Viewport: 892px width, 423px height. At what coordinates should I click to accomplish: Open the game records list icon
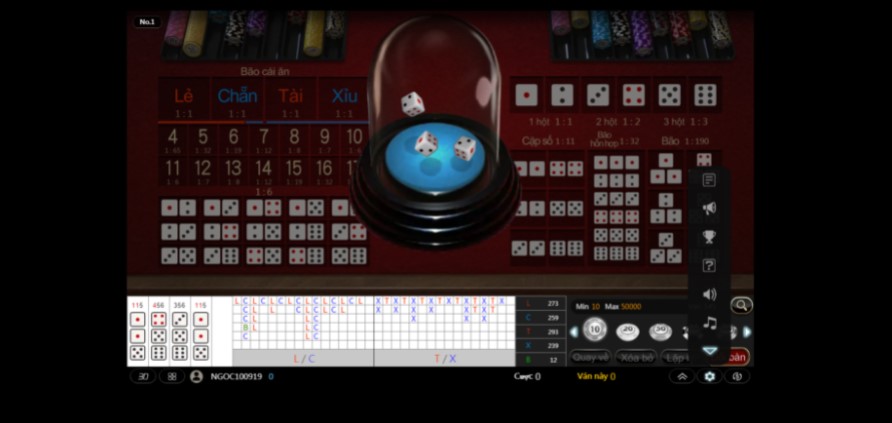709,180
